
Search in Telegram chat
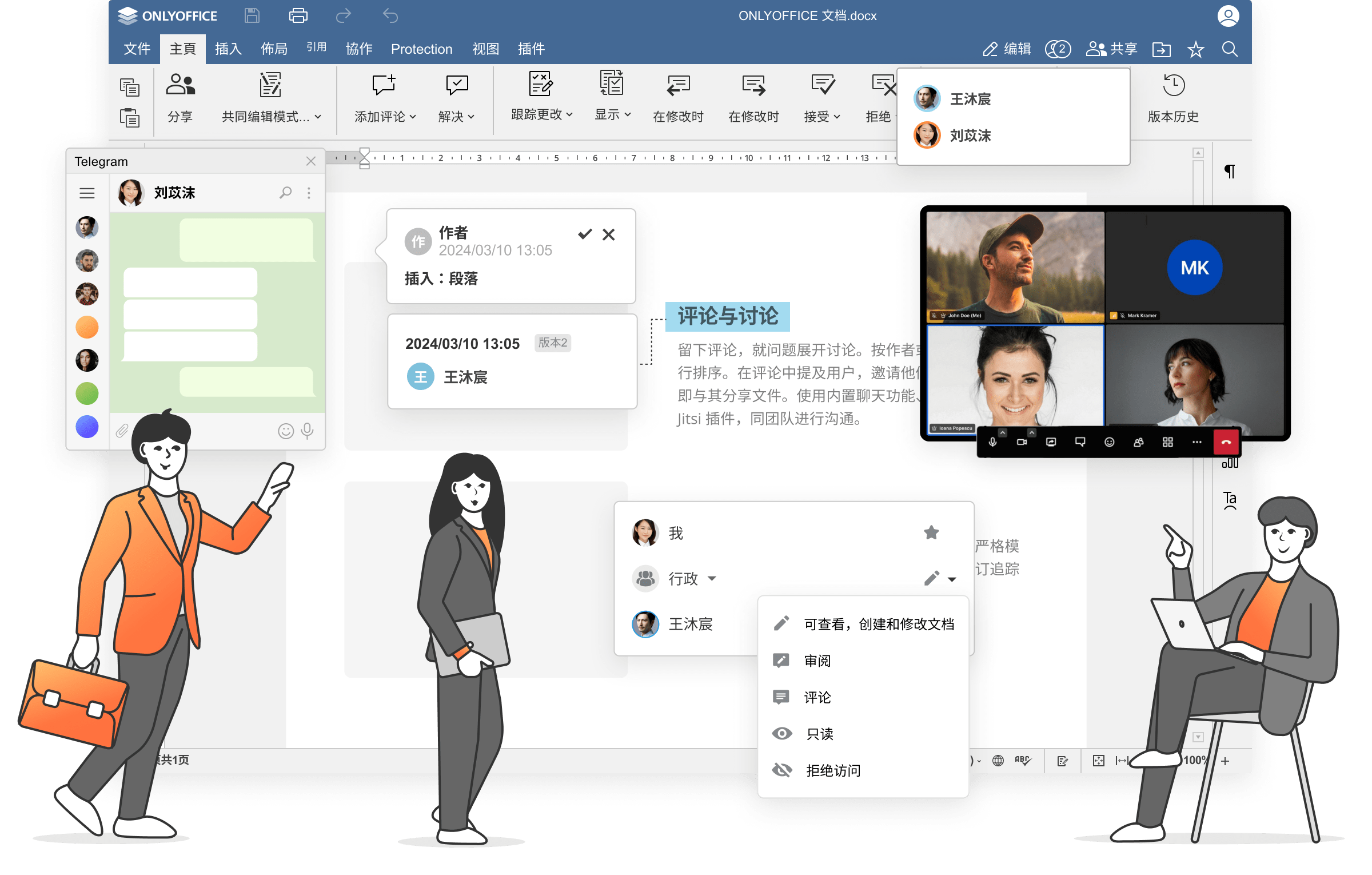pos(285,193)
